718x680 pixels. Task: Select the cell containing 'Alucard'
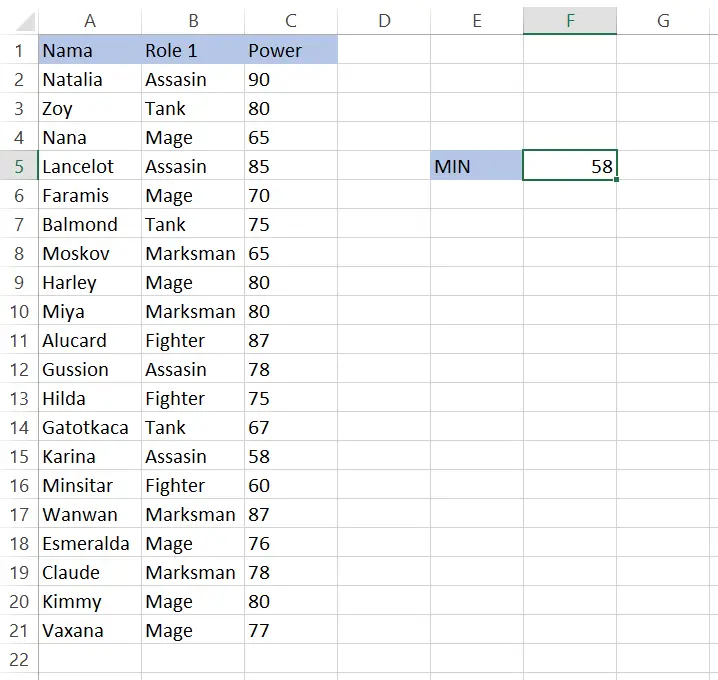point(90,339)
